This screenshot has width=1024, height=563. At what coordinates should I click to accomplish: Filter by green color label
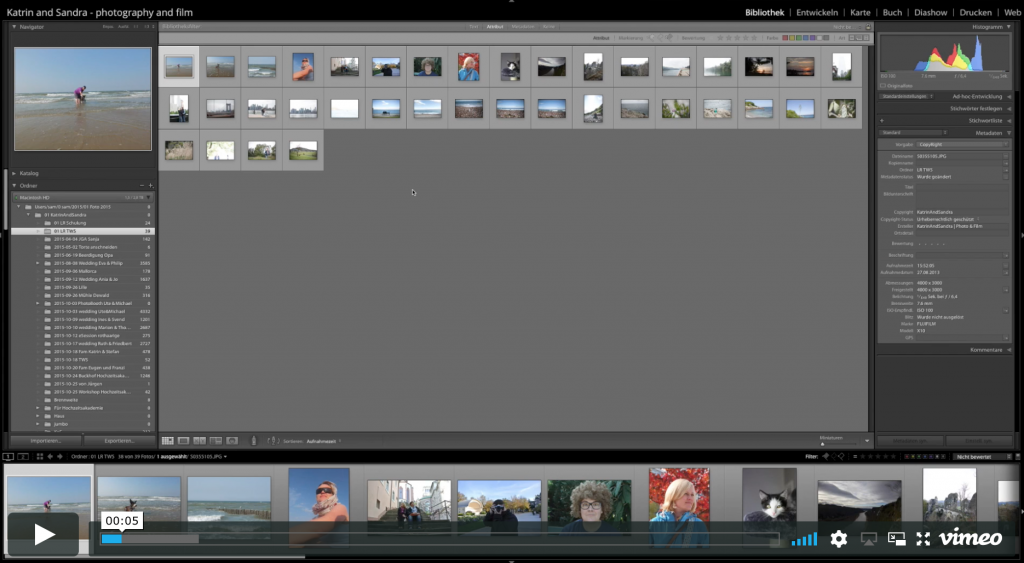pyautogui.click(x=799, y=38)
